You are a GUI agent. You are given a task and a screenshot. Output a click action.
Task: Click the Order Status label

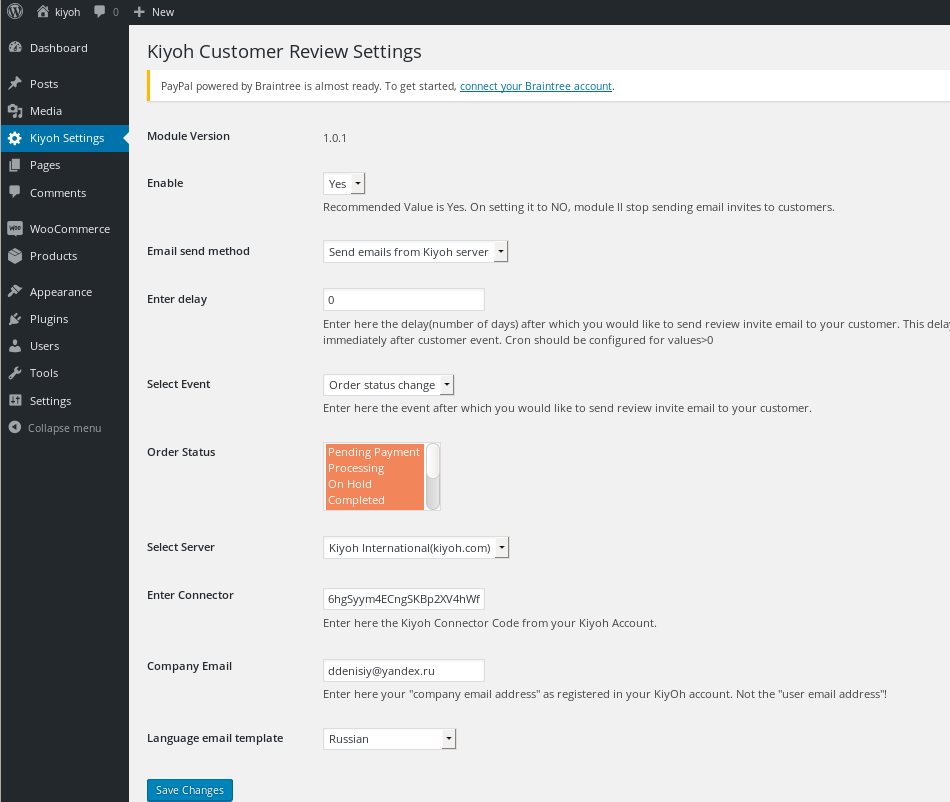pos(181,452)
